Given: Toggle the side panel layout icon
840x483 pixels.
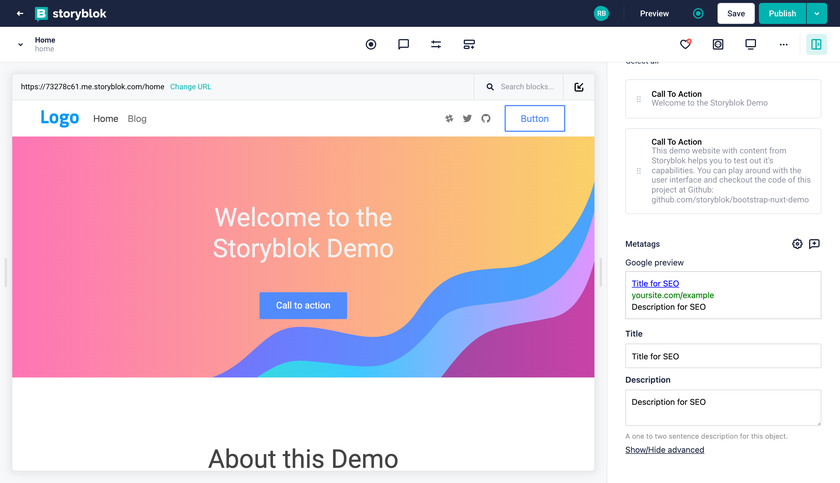Looking at the screenshot, I should 816,44.
